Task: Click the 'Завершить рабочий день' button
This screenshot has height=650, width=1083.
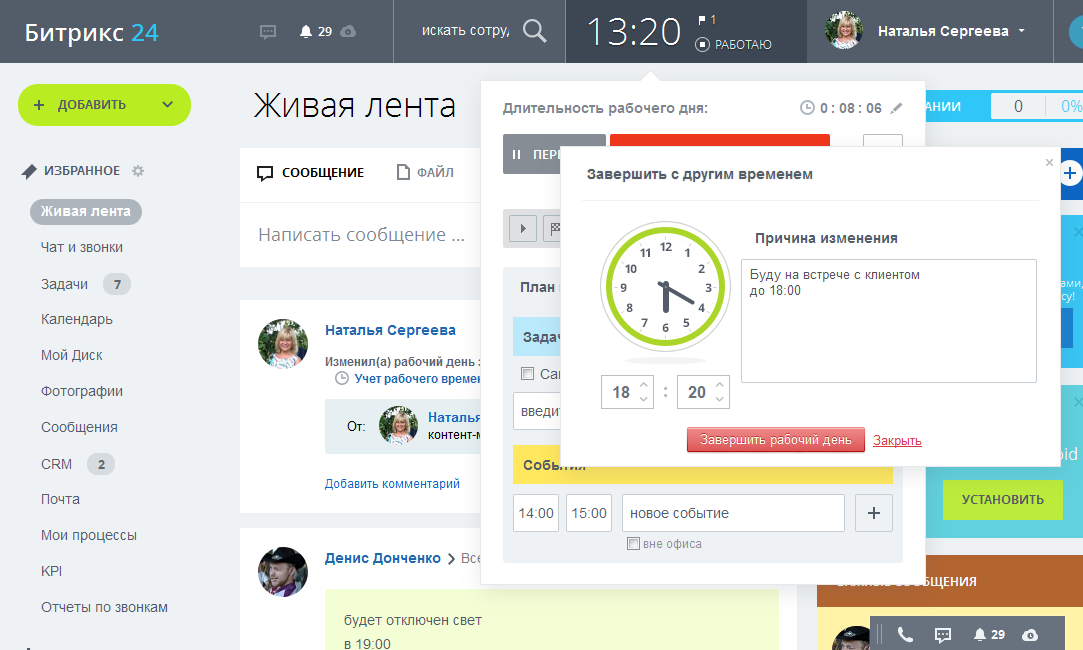Action: (775, 440)
